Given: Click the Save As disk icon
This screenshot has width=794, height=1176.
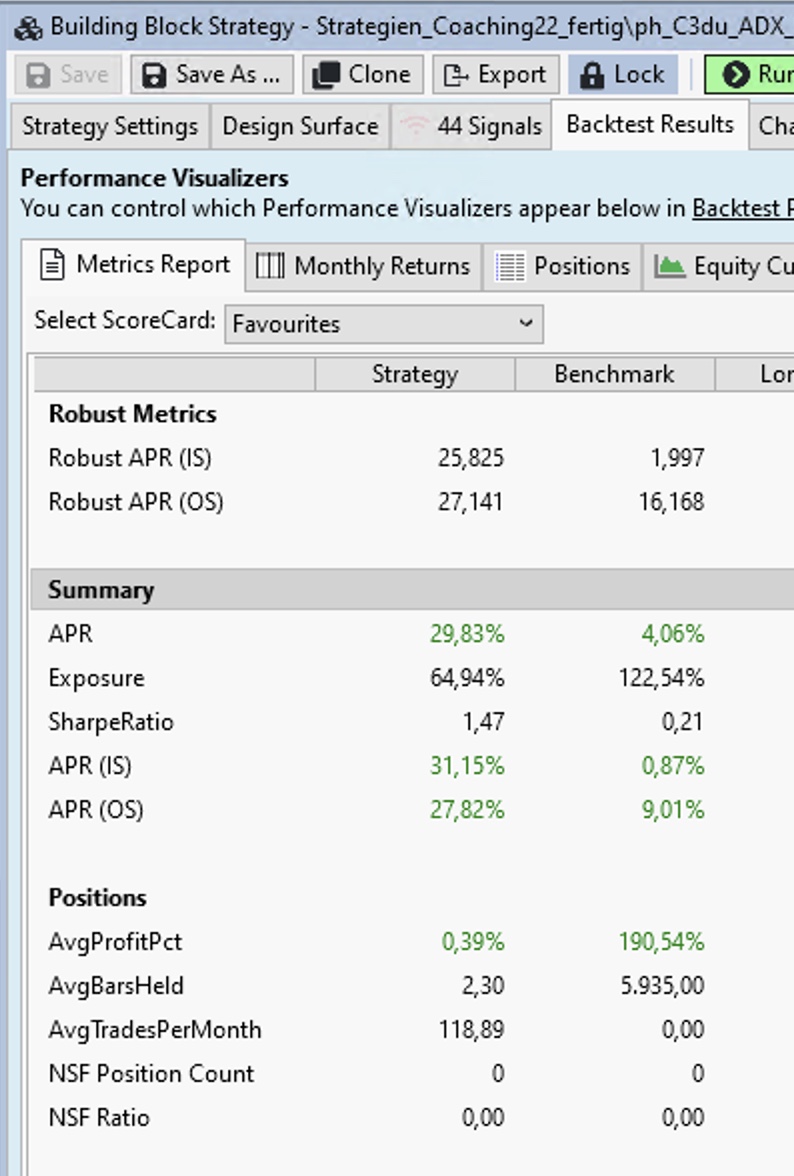Looking at the screenshot, I should click(x=154, y=75).
